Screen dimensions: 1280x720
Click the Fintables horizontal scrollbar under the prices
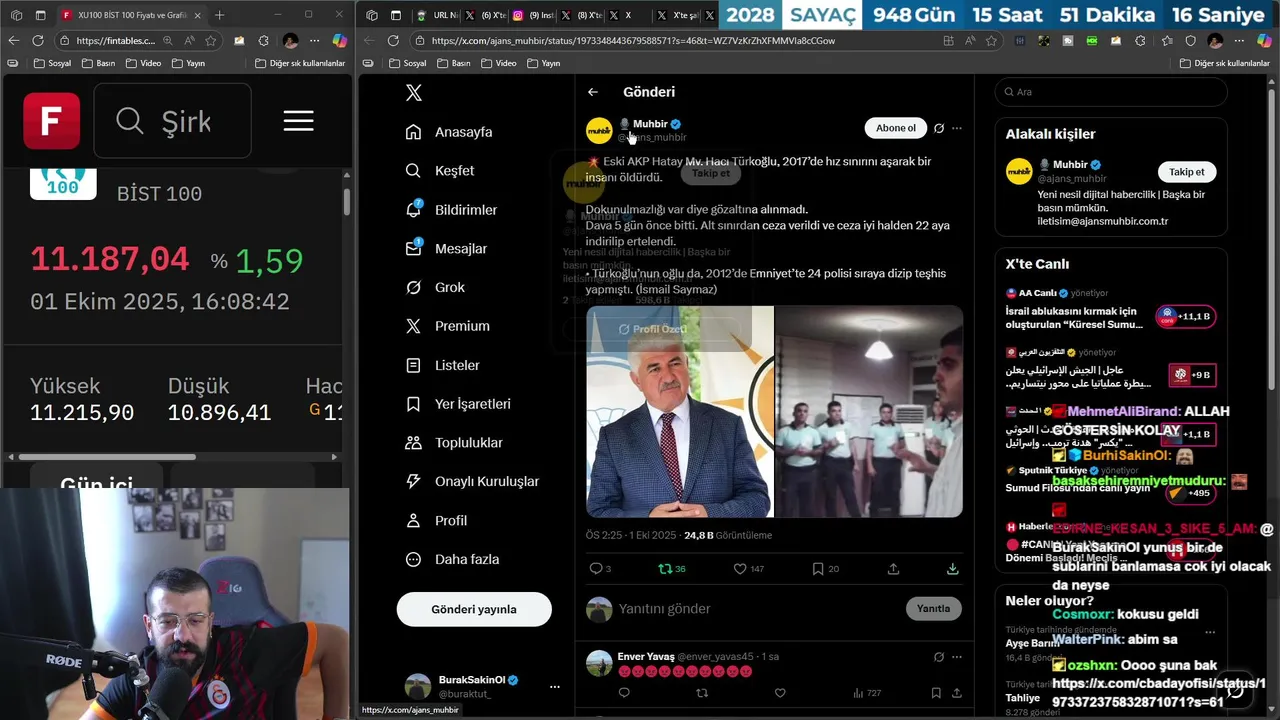107,457
